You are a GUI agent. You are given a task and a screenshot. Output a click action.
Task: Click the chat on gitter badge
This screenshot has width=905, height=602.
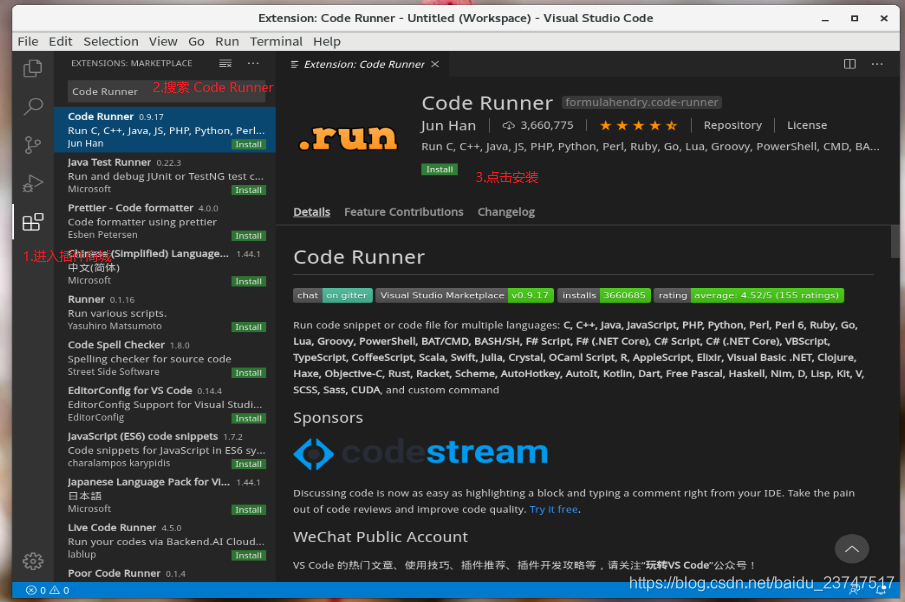tap(332, 295)
